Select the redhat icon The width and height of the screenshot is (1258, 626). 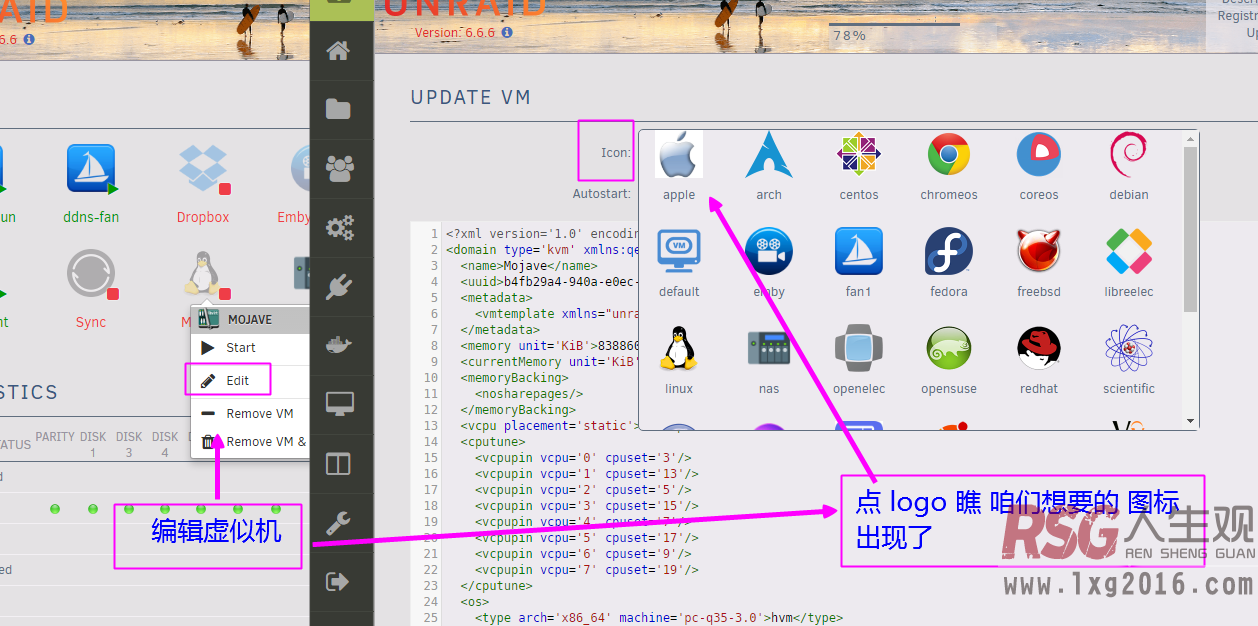(x=1039, y=348)
